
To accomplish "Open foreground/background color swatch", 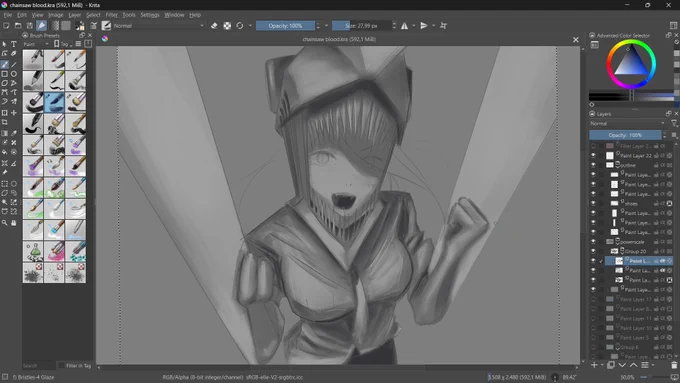I will pyautogui.click(x=80, y=26).
